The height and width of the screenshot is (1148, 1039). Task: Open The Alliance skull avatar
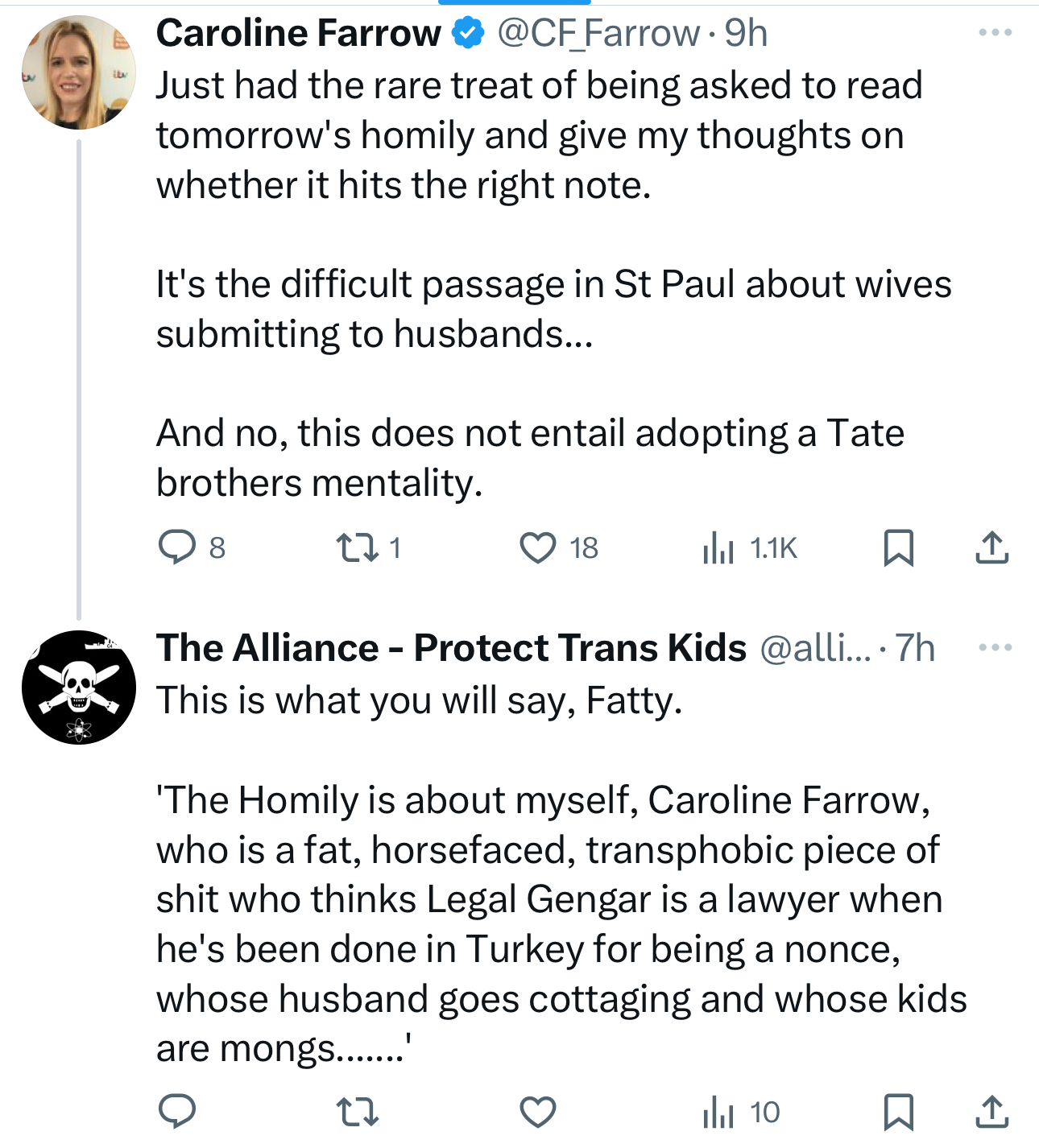[78, 687]
